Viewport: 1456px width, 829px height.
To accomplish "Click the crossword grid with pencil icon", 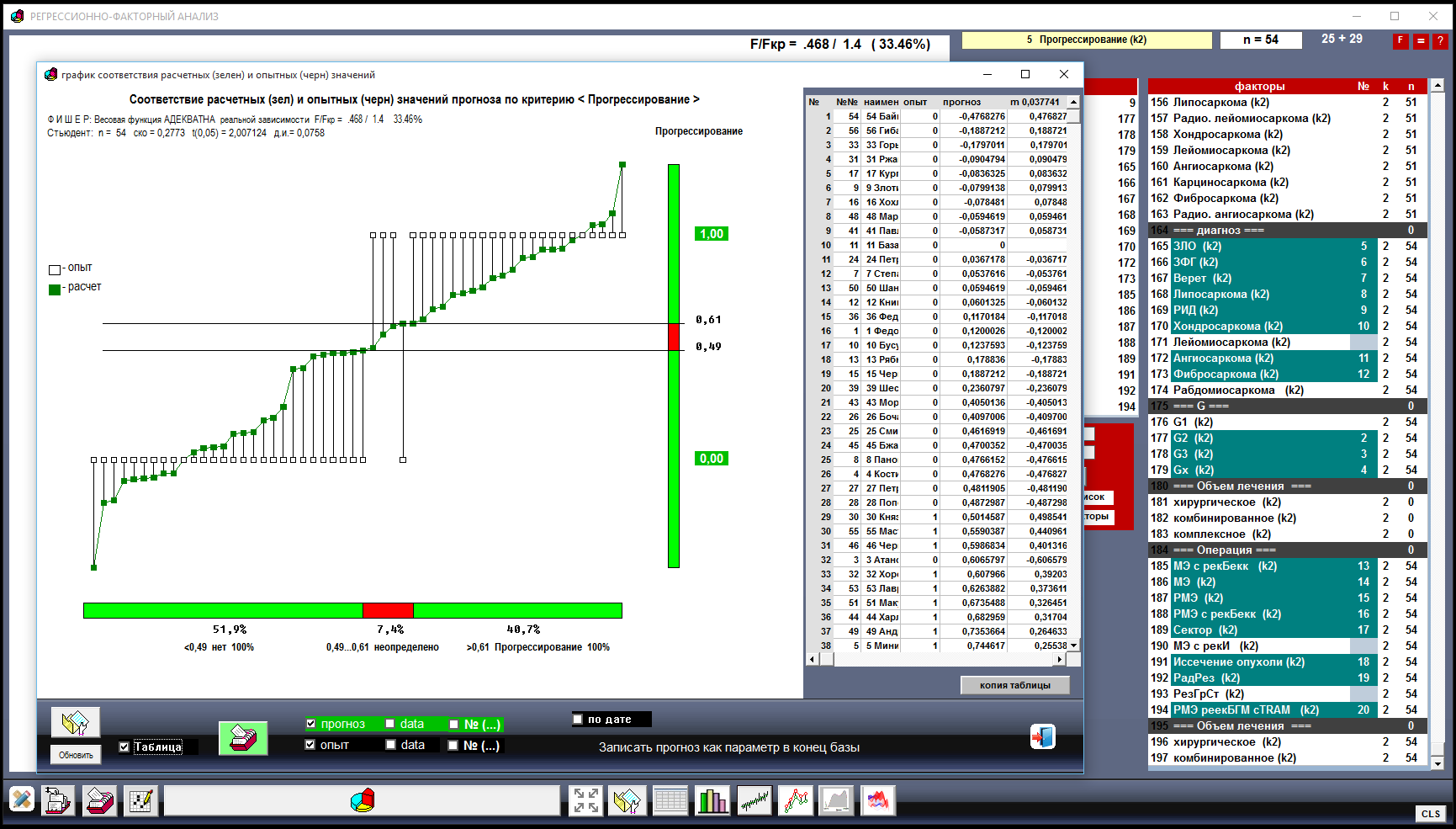I will pyautogui.click(x=140, y=800).
